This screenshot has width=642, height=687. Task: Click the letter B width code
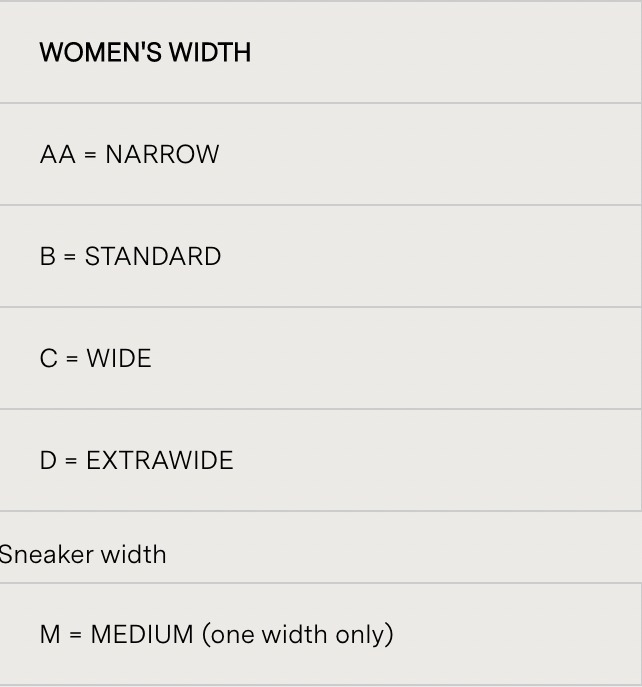[48, 256]
